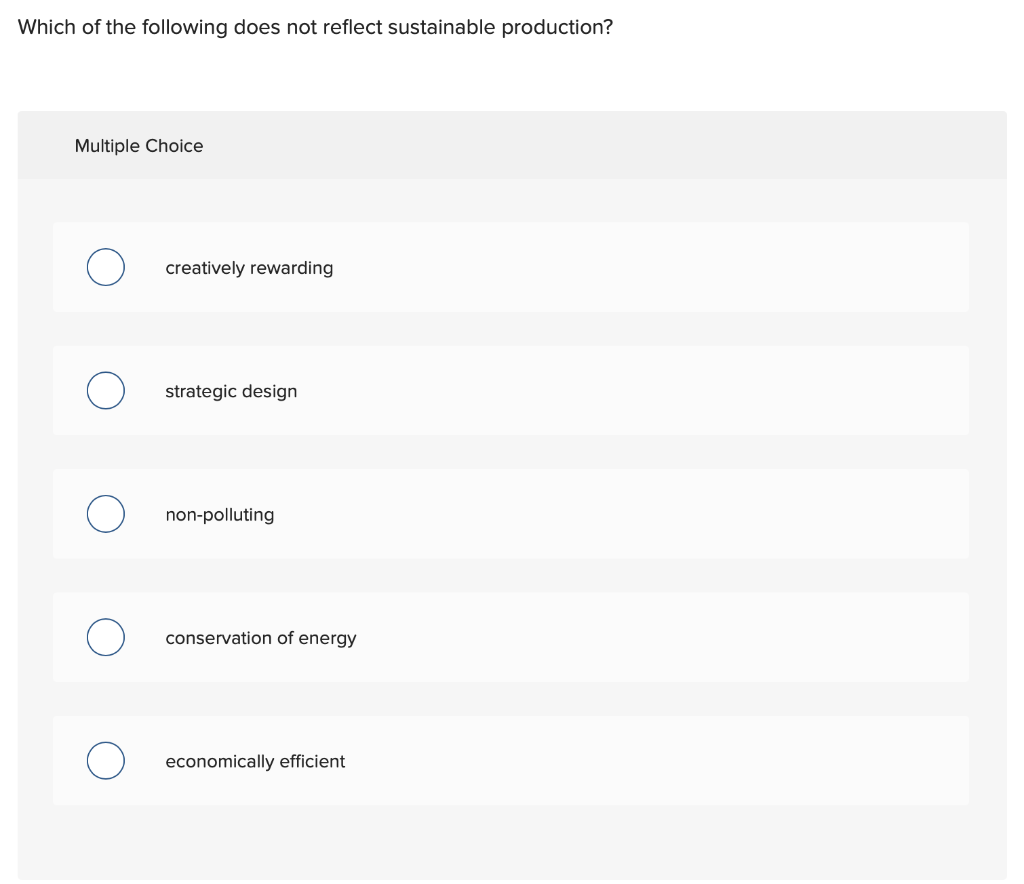Select the radio button for conservation of energy
The image size is (1024, 884).
click(105, 637)
